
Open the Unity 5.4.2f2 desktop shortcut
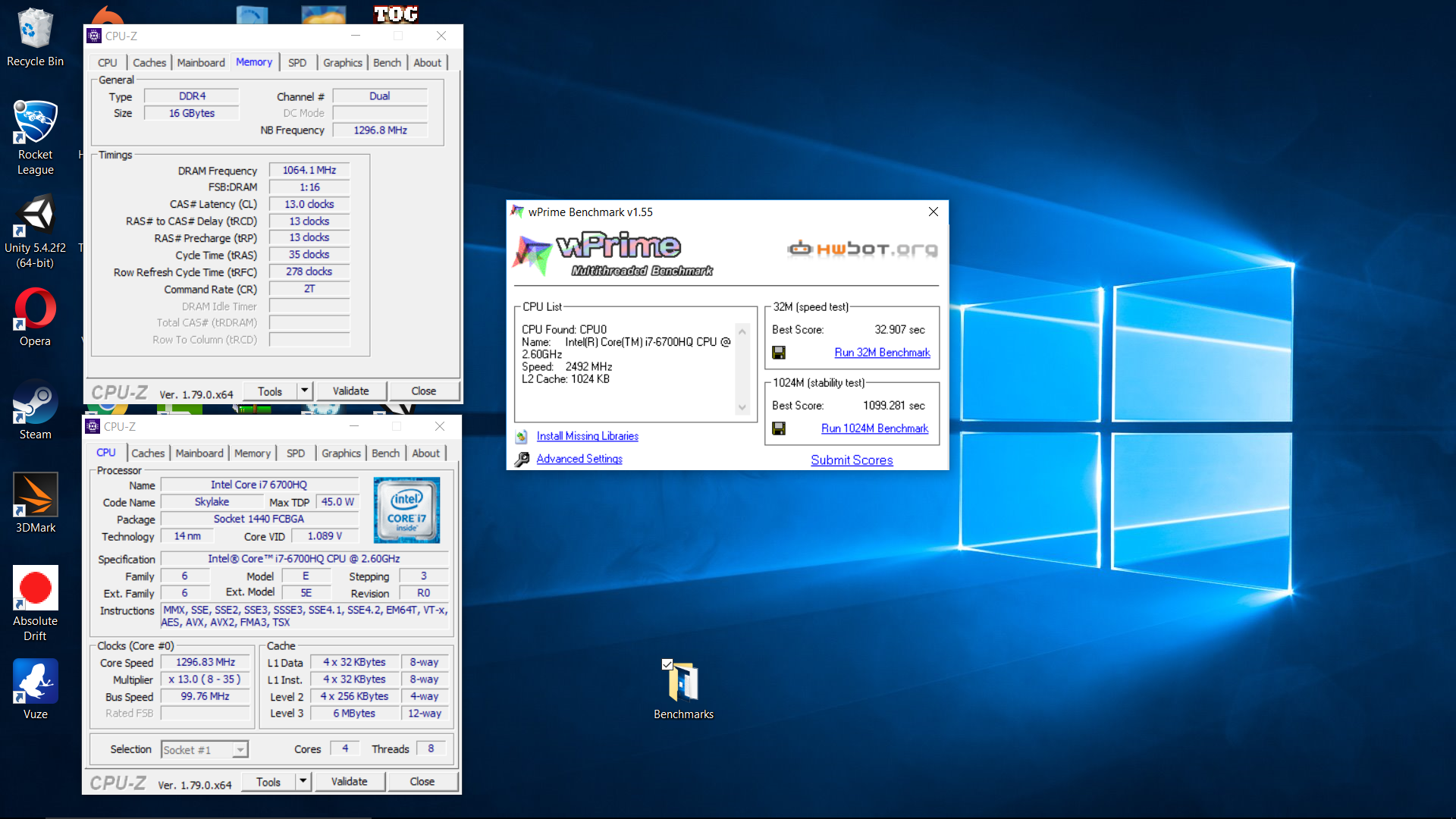(35, 231)
